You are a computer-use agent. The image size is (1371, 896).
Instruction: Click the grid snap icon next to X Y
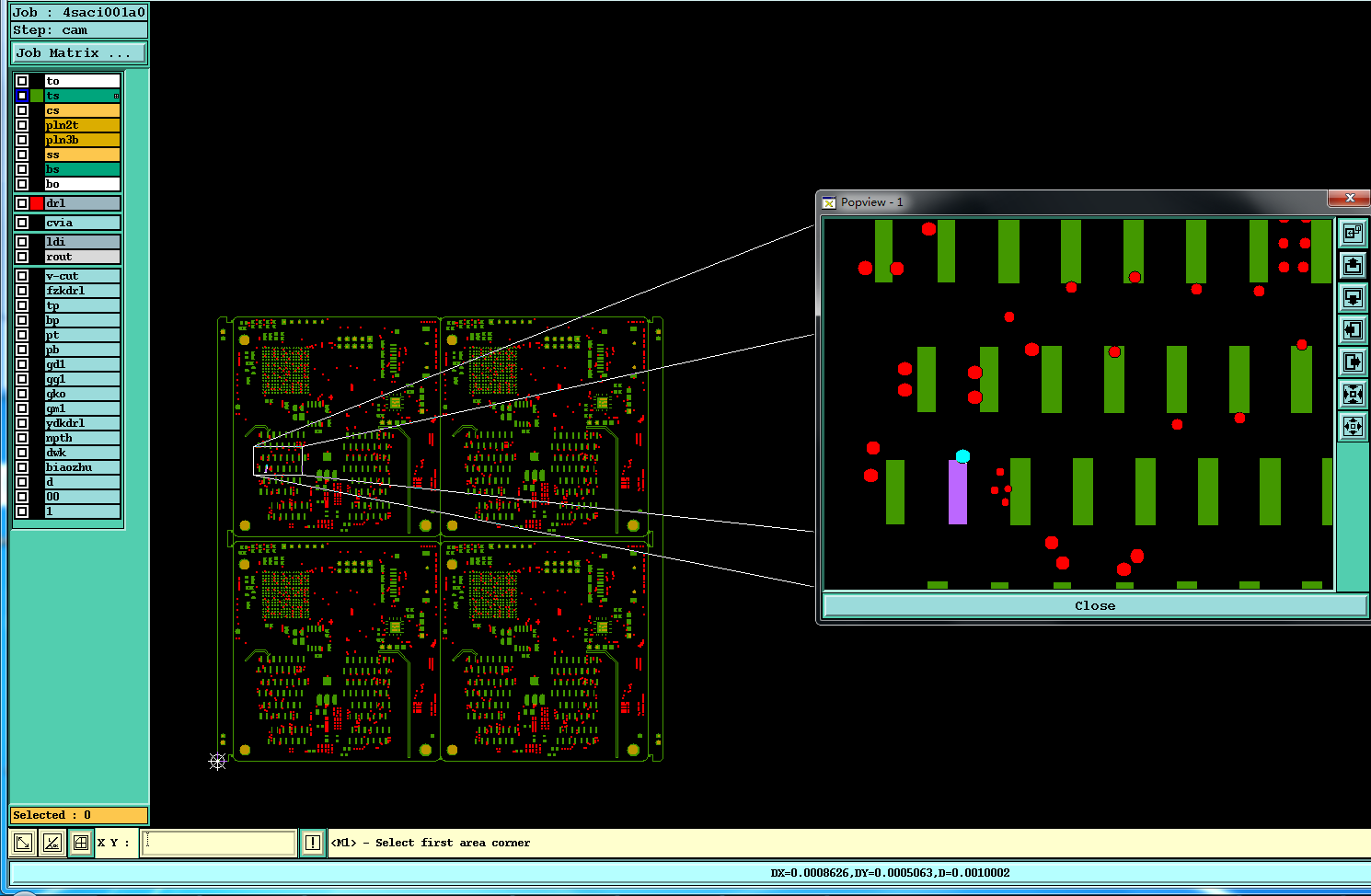[81, 843]
